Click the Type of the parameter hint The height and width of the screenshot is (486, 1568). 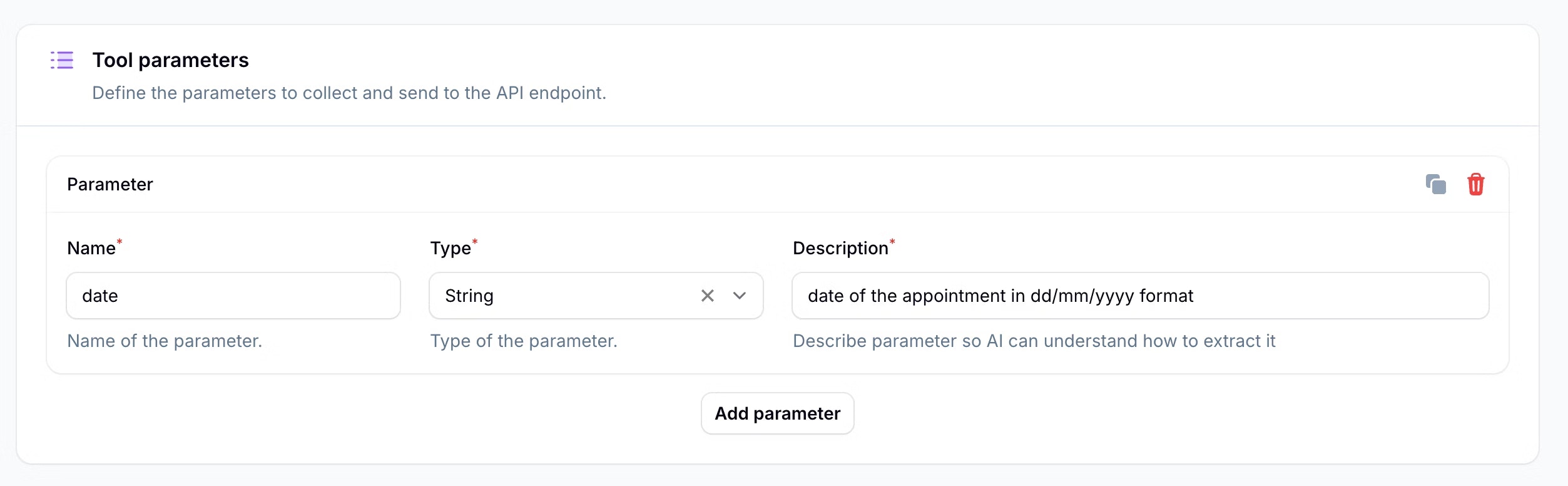(x=523, y=341)
